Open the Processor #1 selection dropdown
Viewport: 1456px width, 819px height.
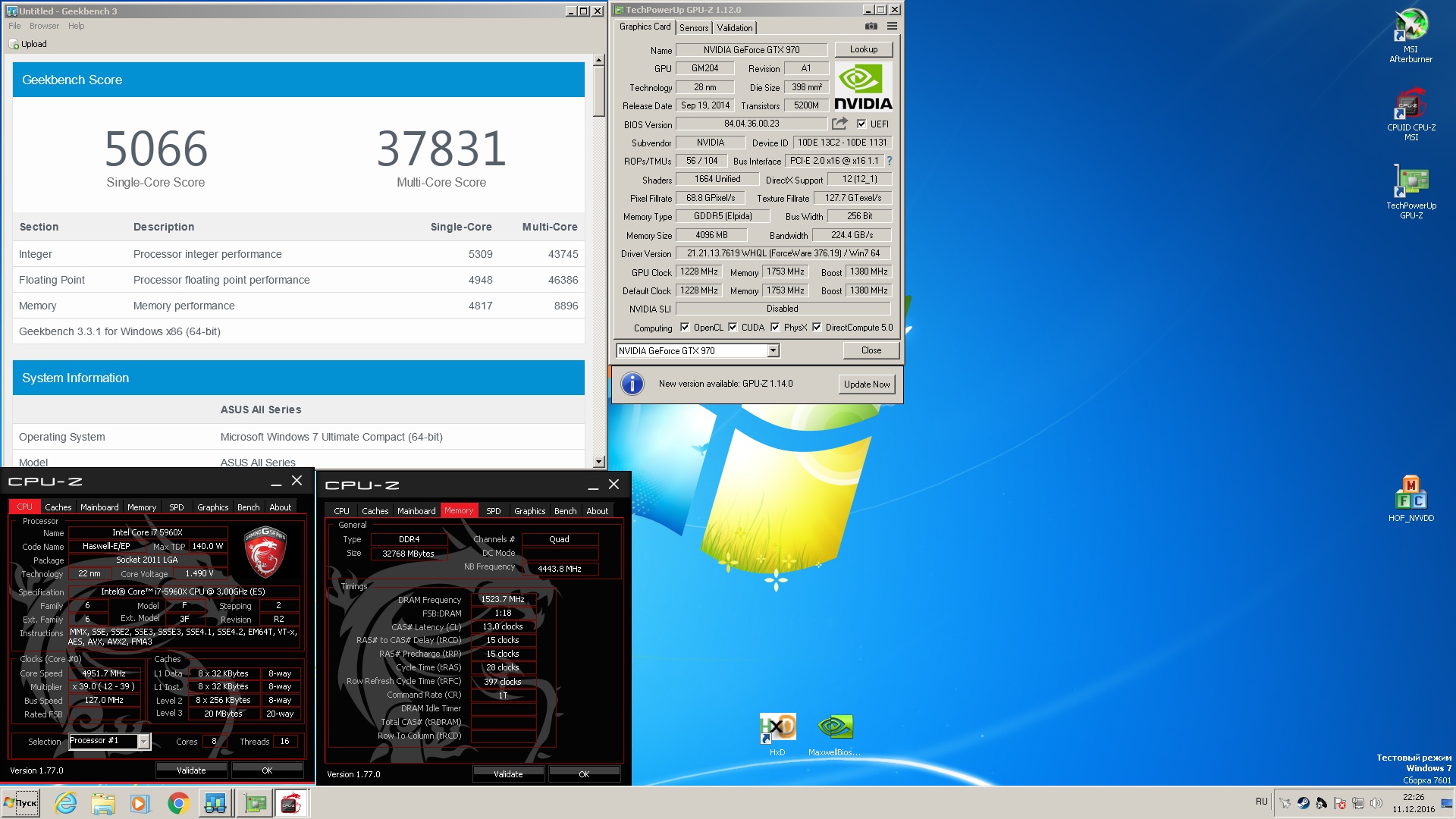[143, 741]
